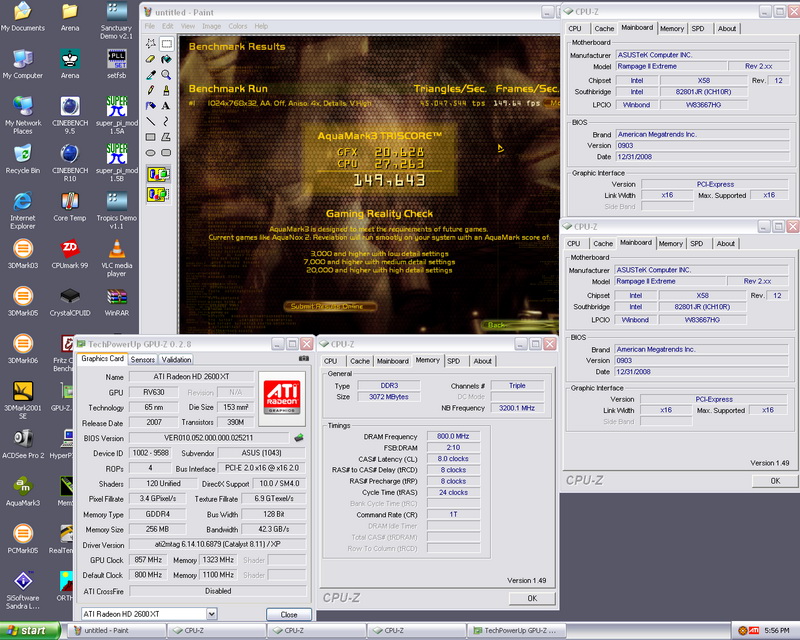Select the 3DMark03 desktop icon
Viewport: 800px width, 640px height.
[x=23, y=254]
